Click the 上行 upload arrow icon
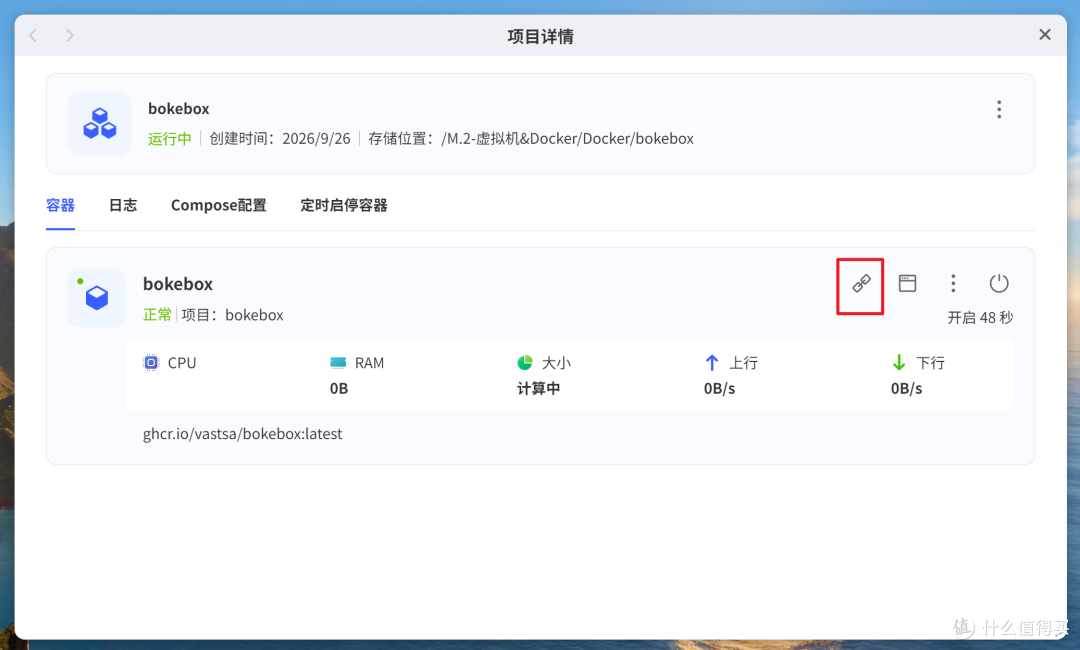Image resolution: width=1080 pixels, height=650 pixels. coord(712,362)
